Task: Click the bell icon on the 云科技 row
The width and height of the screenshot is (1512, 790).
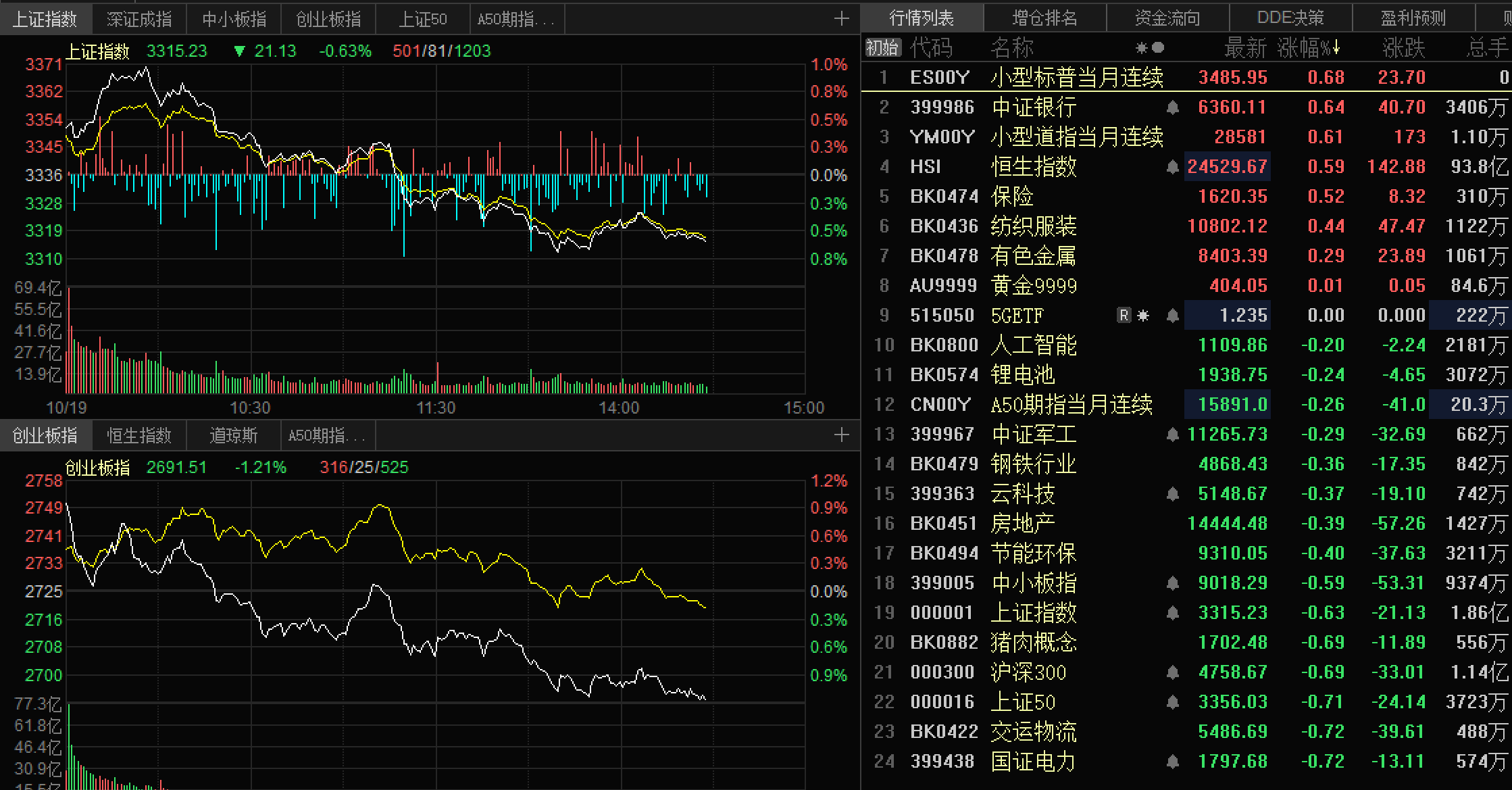Action: 1173,494
